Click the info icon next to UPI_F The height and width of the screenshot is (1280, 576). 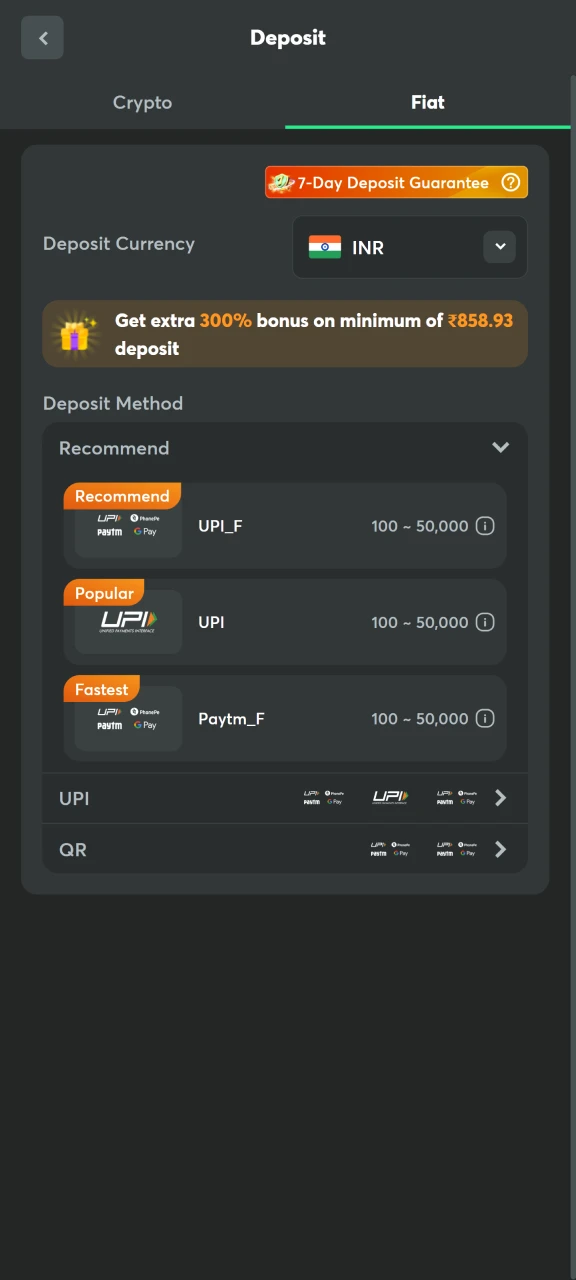click(485, 526)
